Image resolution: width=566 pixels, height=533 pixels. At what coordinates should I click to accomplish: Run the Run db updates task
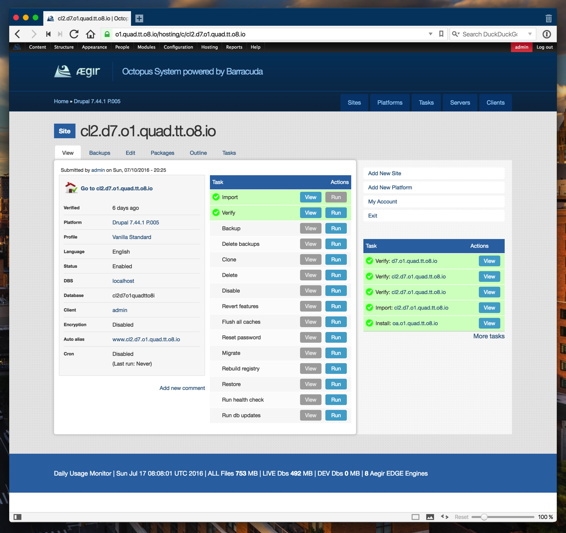(336, 415)
